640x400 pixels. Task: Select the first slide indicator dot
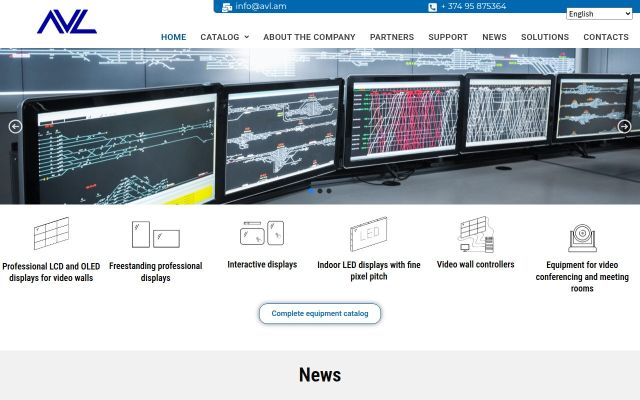click(311, 191)
